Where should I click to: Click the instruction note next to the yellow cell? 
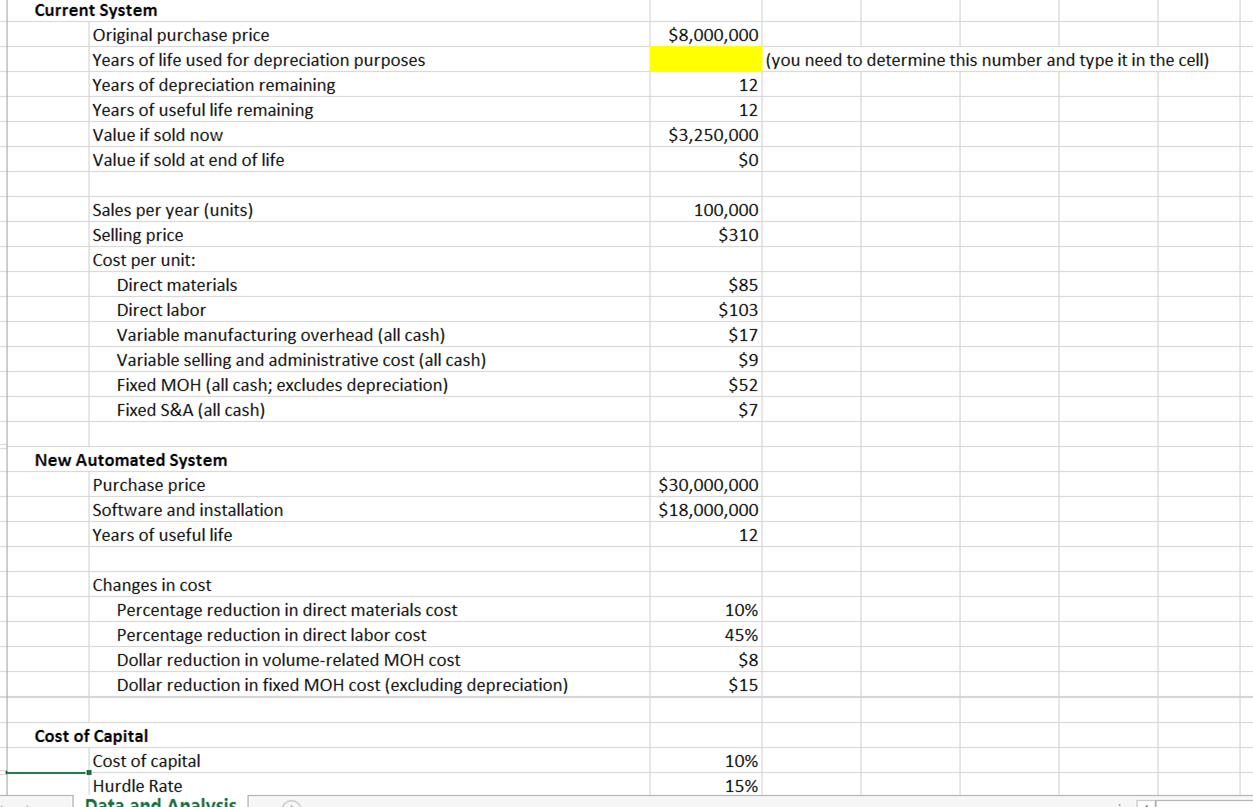pos(985,60)
